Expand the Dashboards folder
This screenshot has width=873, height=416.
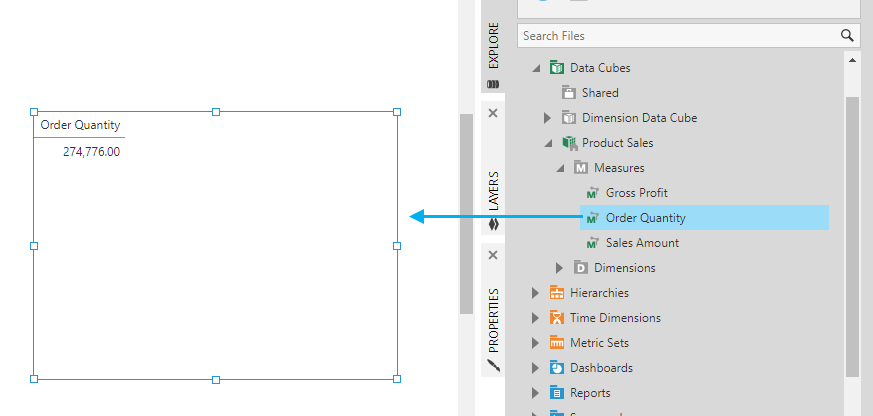click(x=535, y=368)
